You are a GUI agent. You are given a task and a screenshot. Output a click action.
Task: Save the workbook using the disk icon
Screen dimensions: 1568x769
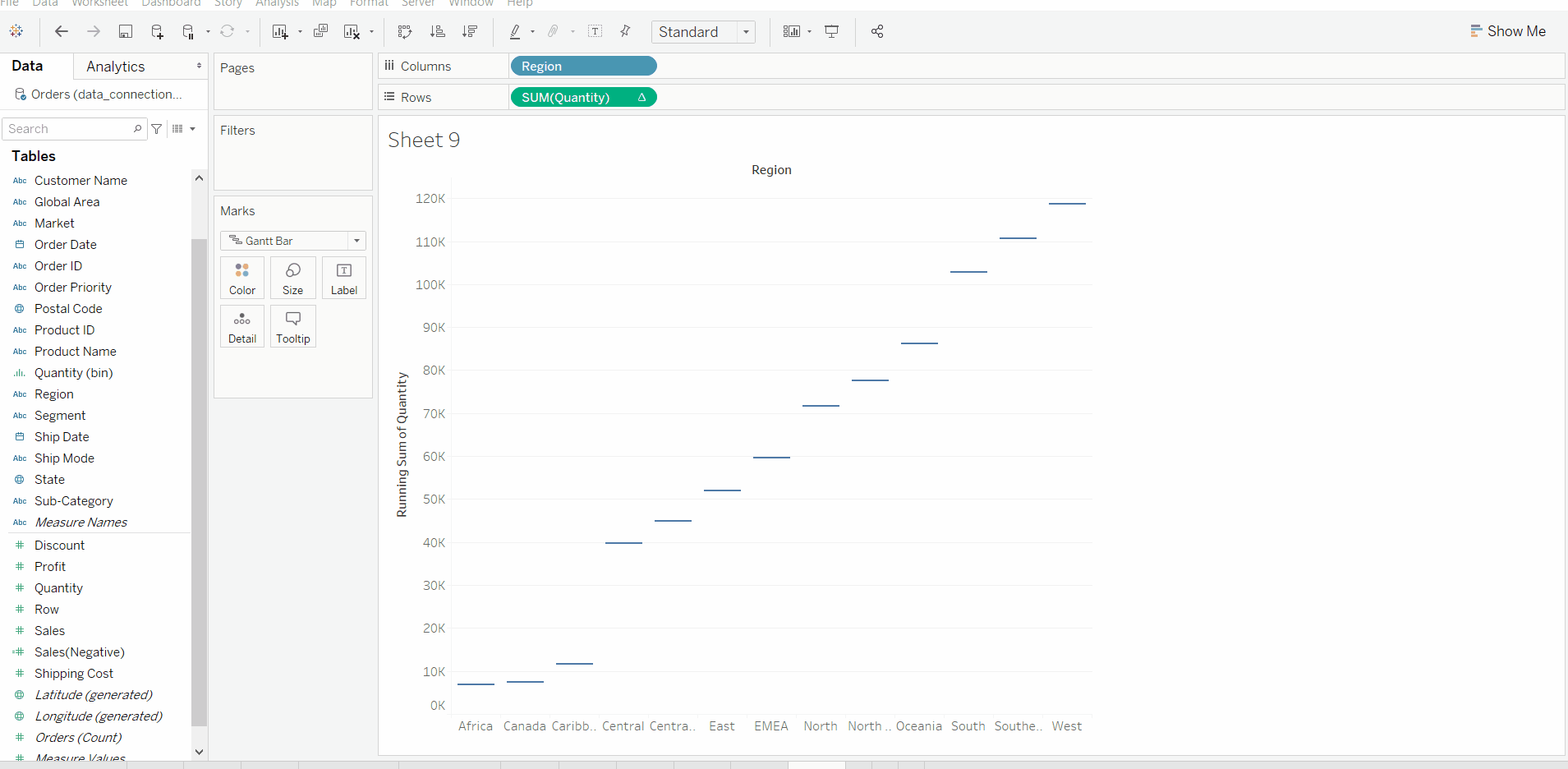click(126, 31)
